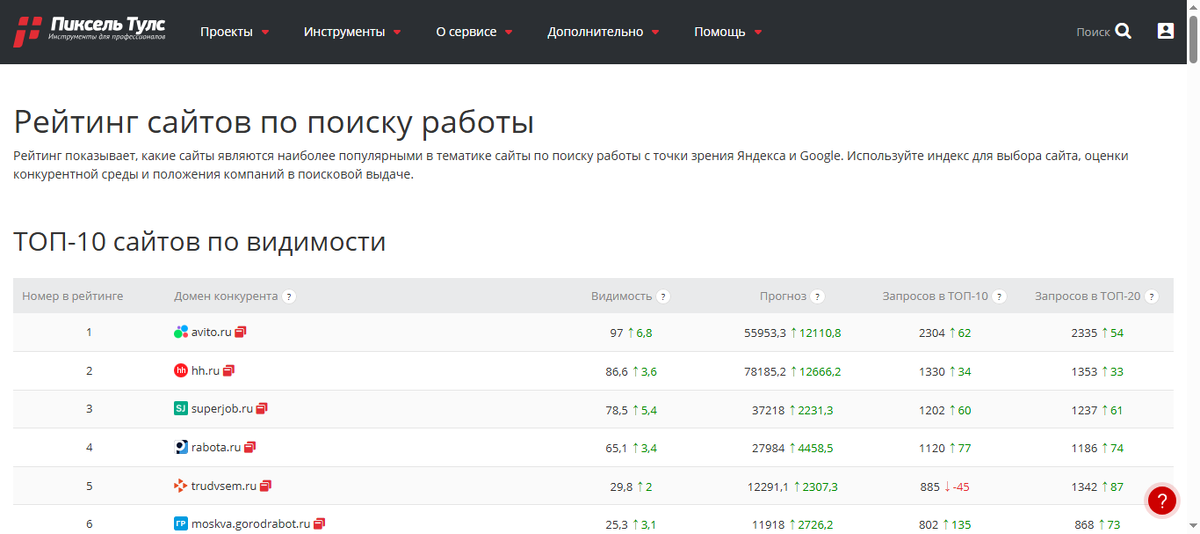Screen dimensions: 1200x534
Task: Click help icon beside Домен конкурента
Action: pos(289,296)
